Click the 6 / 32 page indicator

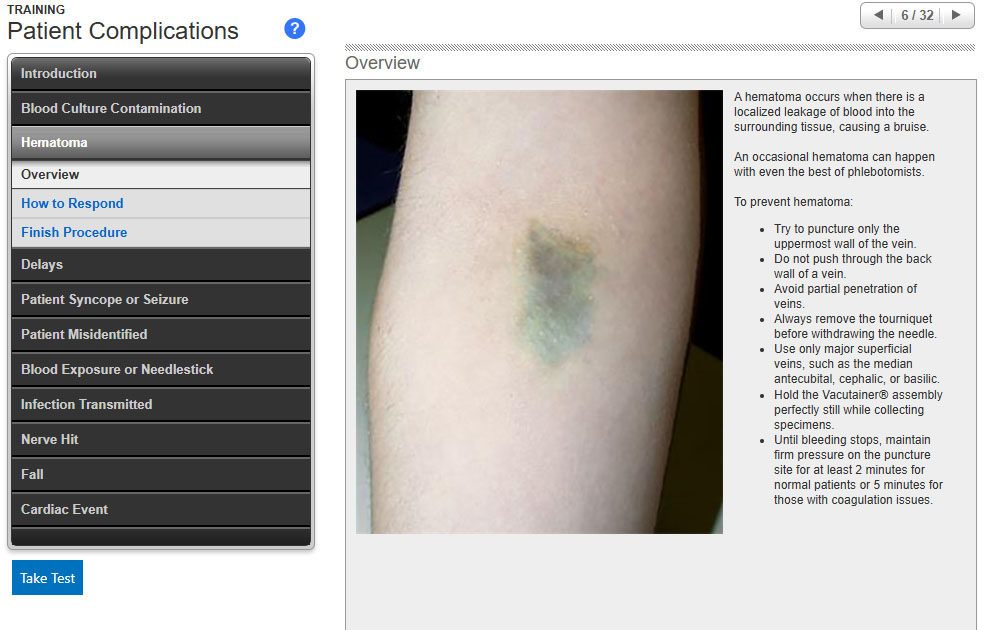coord(917,15)
